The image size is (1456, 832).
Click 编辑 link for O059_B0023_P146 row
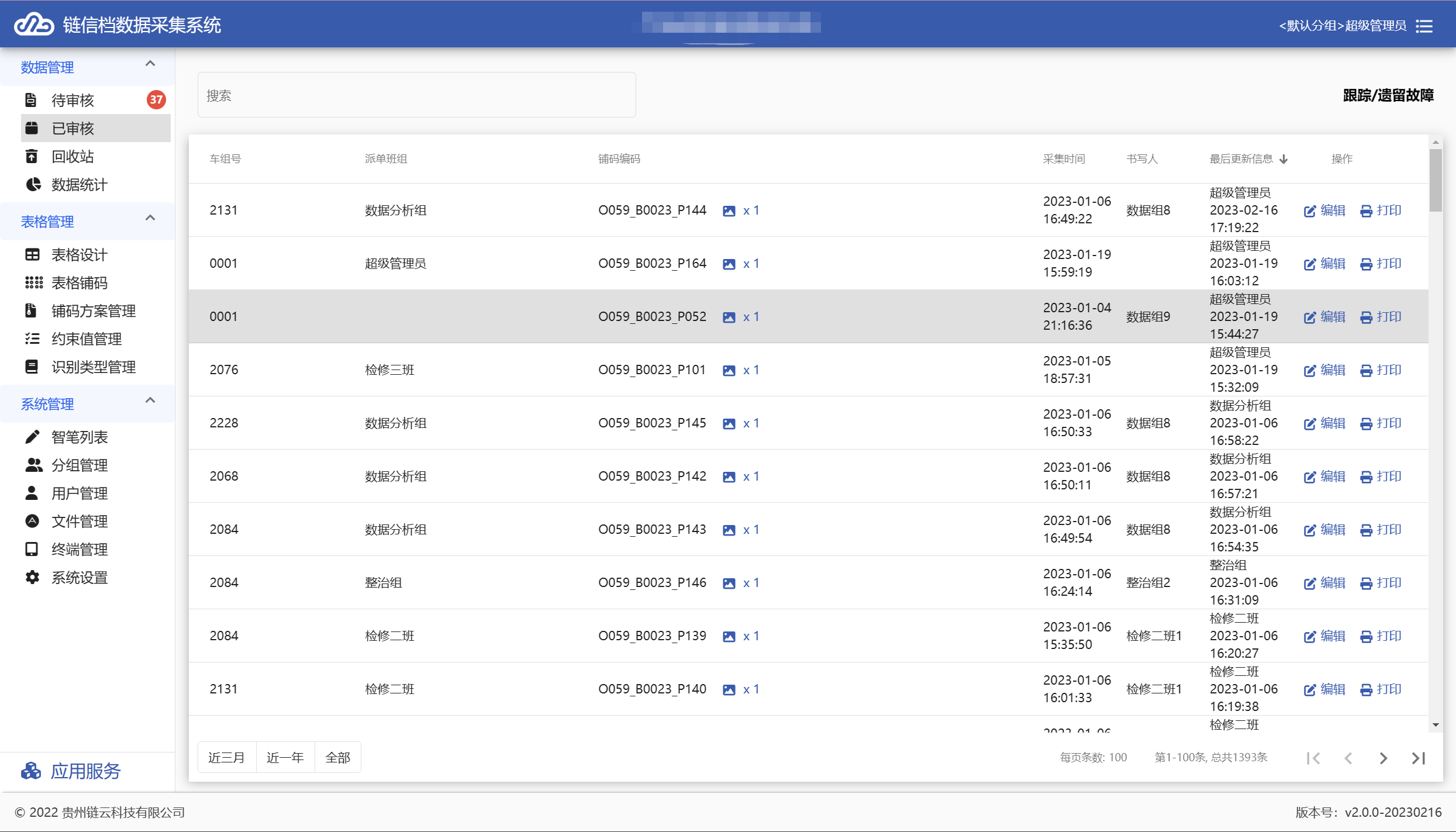(1332, 583)
